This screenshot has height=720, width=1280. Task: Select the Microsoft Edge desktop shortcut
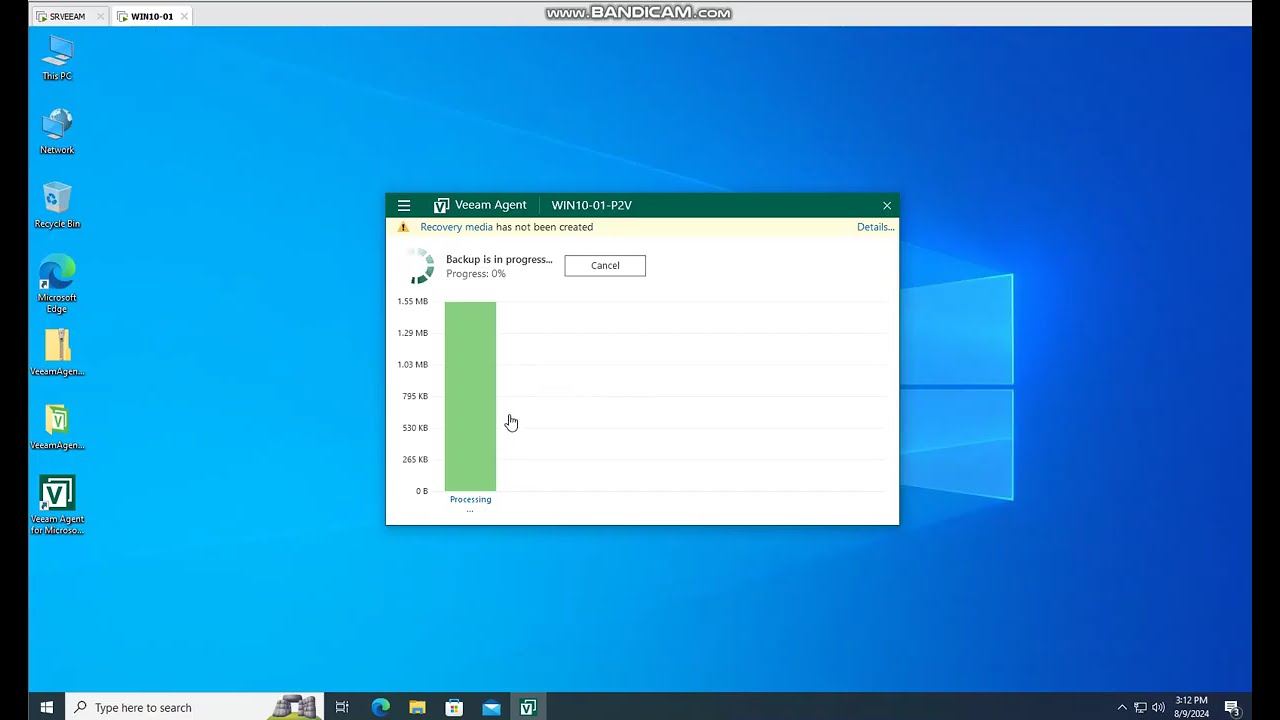57,285
